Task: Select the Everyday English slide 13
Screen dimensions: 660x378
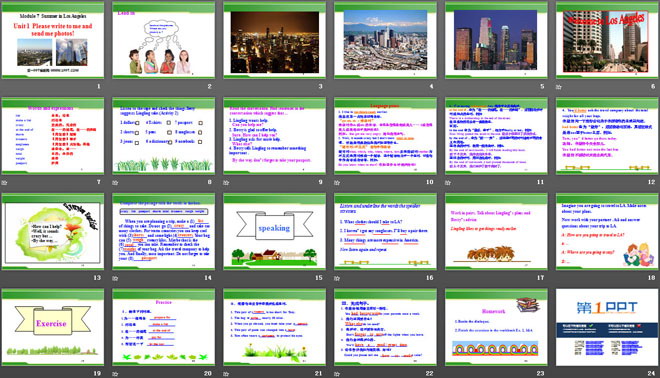Action: [x=53, y=232]
